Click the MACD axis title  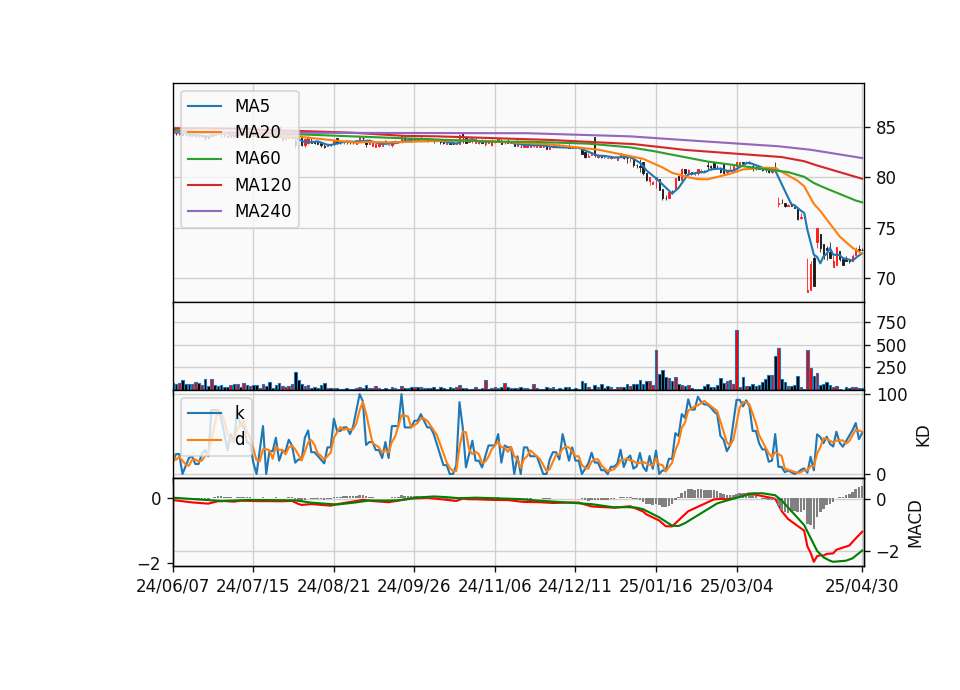pos(915,524)
